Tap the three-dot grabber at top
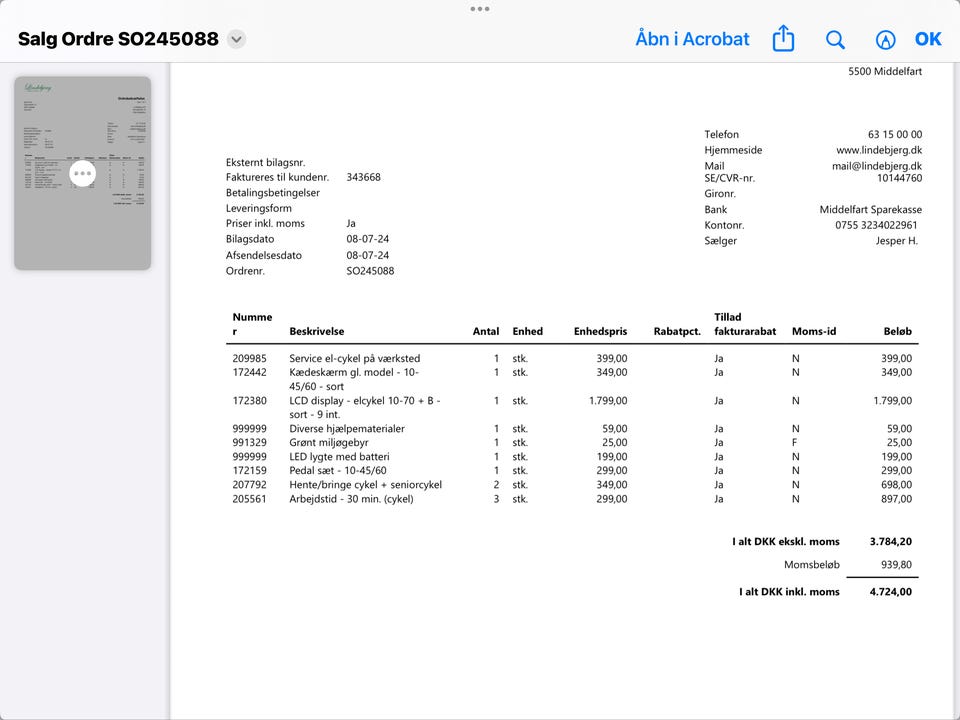This screenshot has height=720, width=960. coord(479,9)
